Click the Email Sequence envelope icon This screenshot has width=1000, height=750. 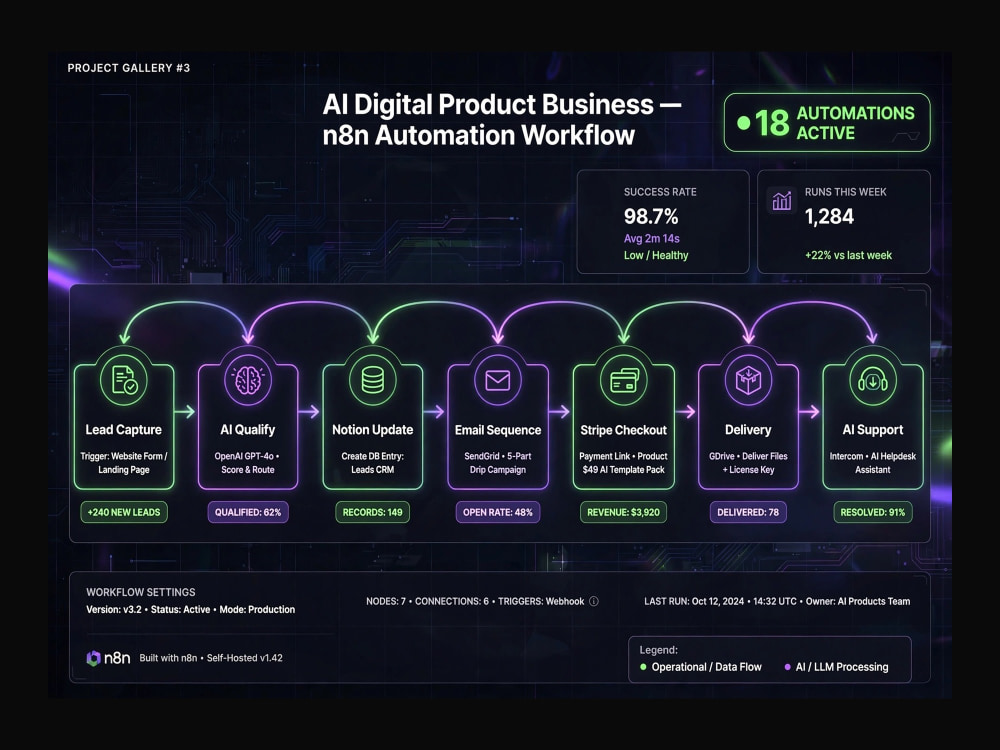(497, 380)
